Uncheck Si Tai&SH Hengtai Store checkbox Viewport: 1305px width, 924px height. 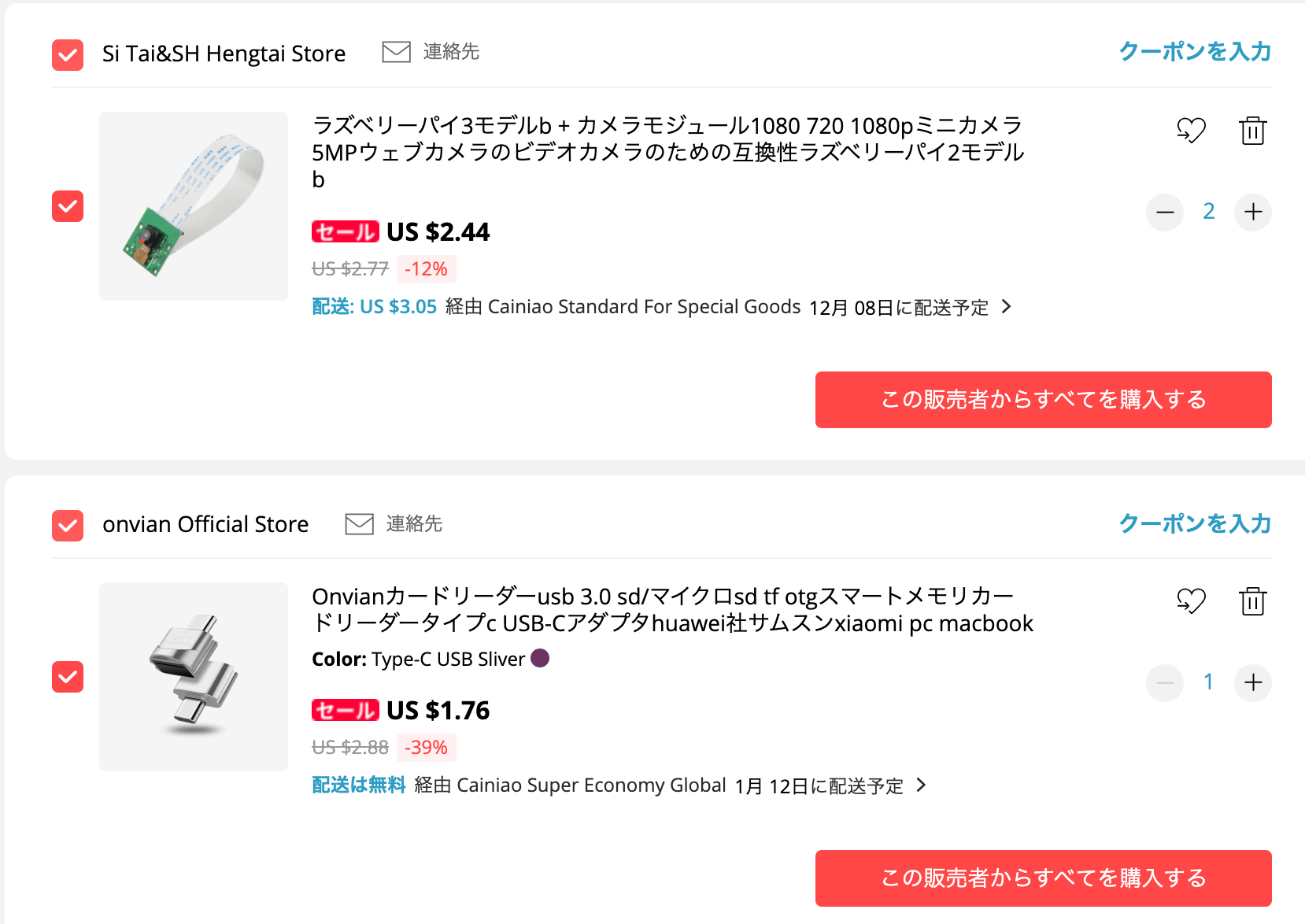pos(68,54)
